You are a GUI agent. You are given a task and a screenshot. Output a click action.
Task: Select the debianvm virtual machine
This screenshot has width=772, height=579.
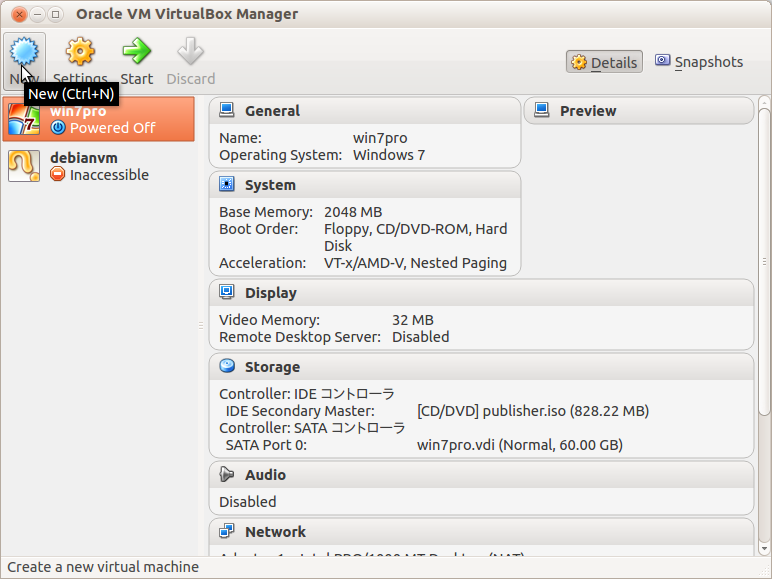[x=98, y=166]
